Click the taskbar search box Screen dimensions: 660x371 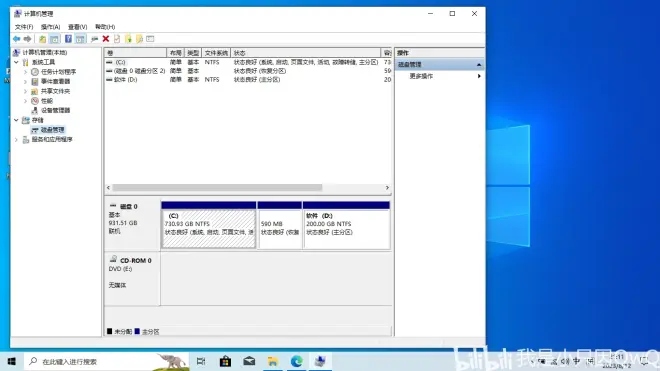click(x=106, y=361)
